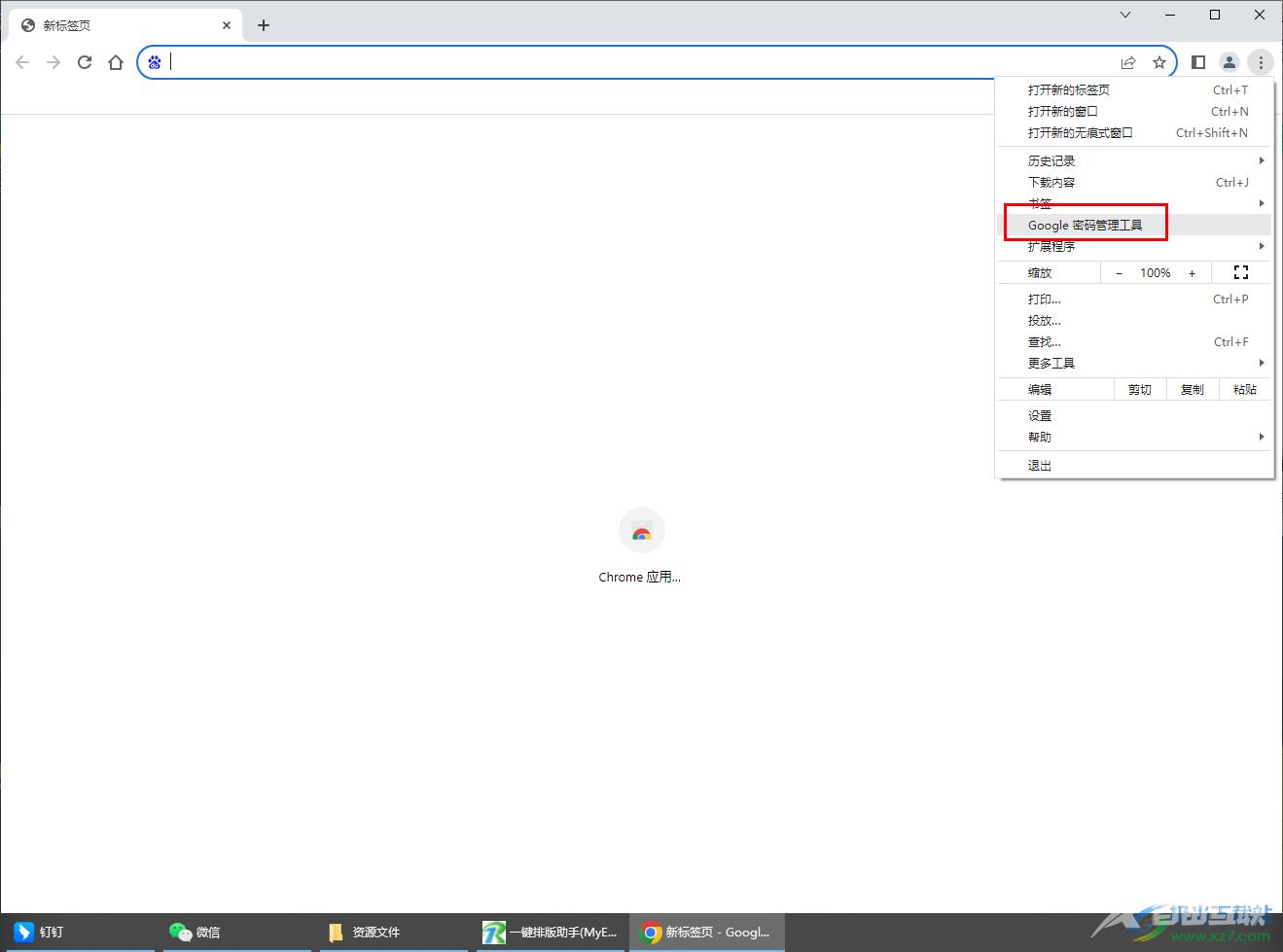
Task: Open 下载内容 from the menu
Action: pyautogui.click(x=1135, y=182)
